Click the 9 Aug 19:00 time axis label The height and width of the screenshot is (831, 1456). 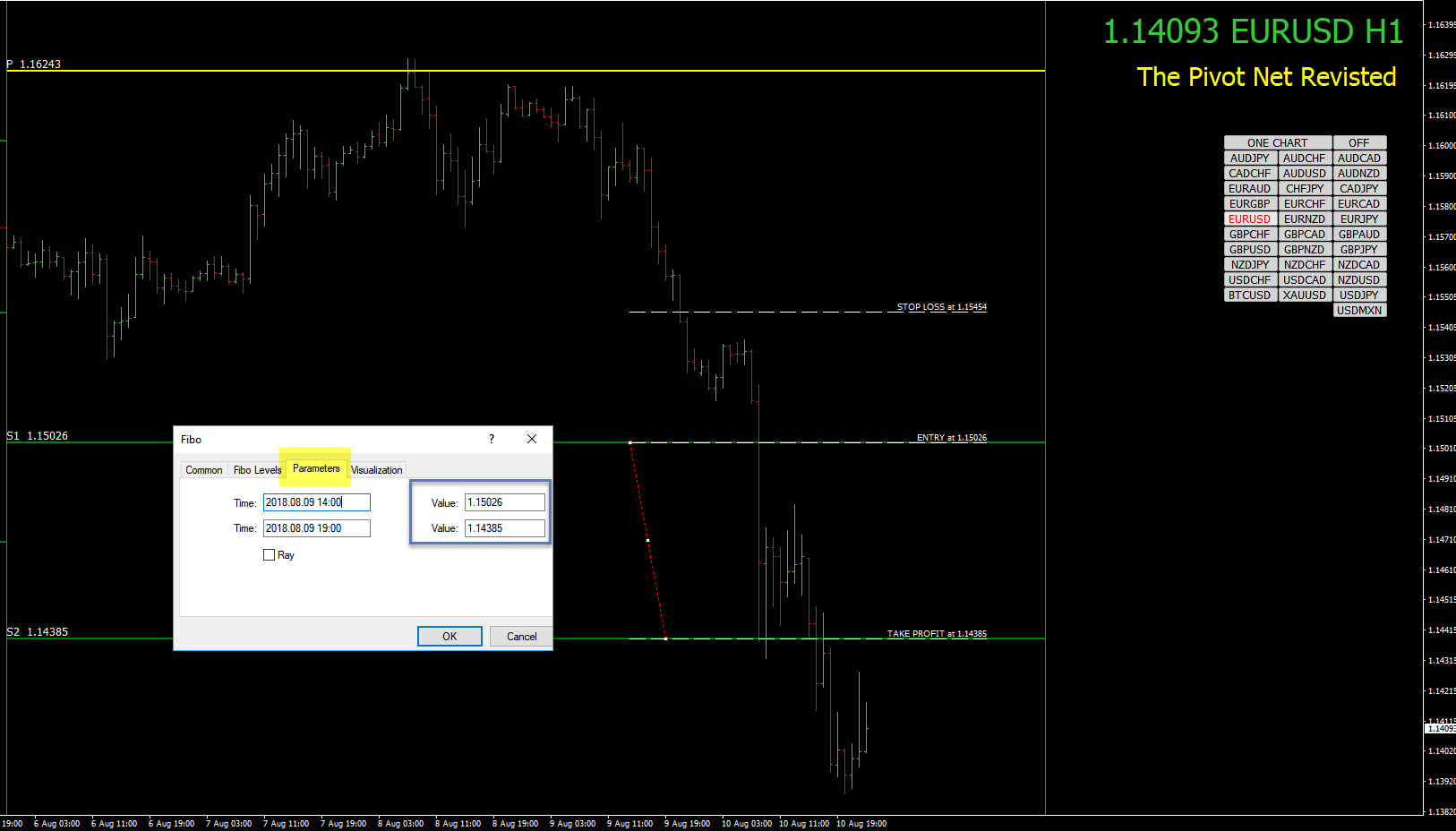click(687, 824)
